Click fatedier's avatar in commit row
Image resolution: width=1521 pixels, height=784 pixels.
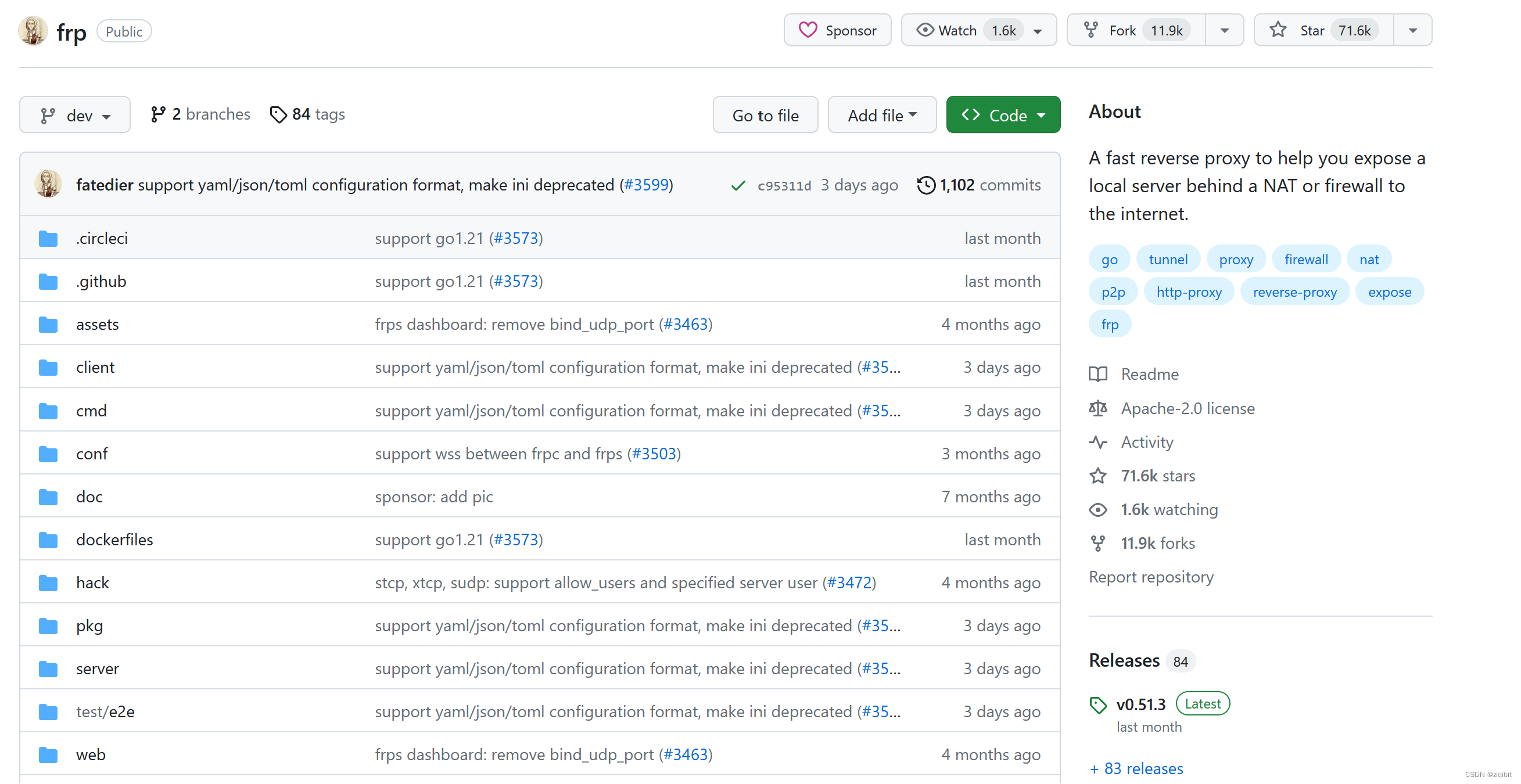[x=48, y=185]
